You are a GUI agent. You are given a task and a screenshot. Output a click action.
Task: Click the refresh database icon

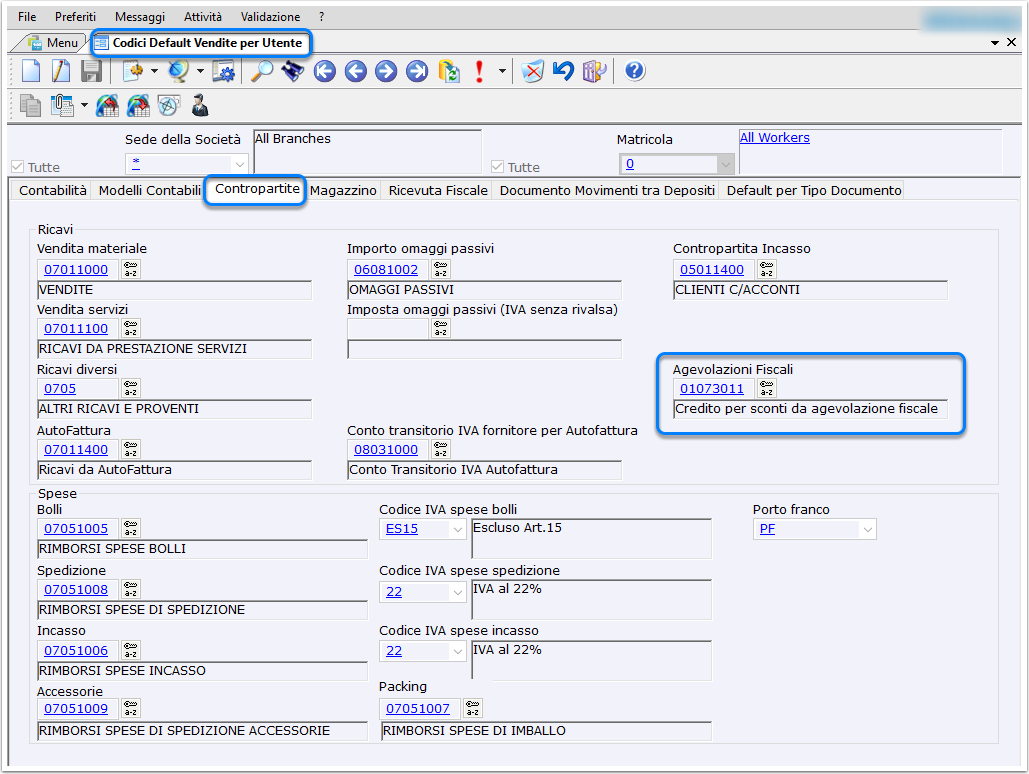coord(449,70)
